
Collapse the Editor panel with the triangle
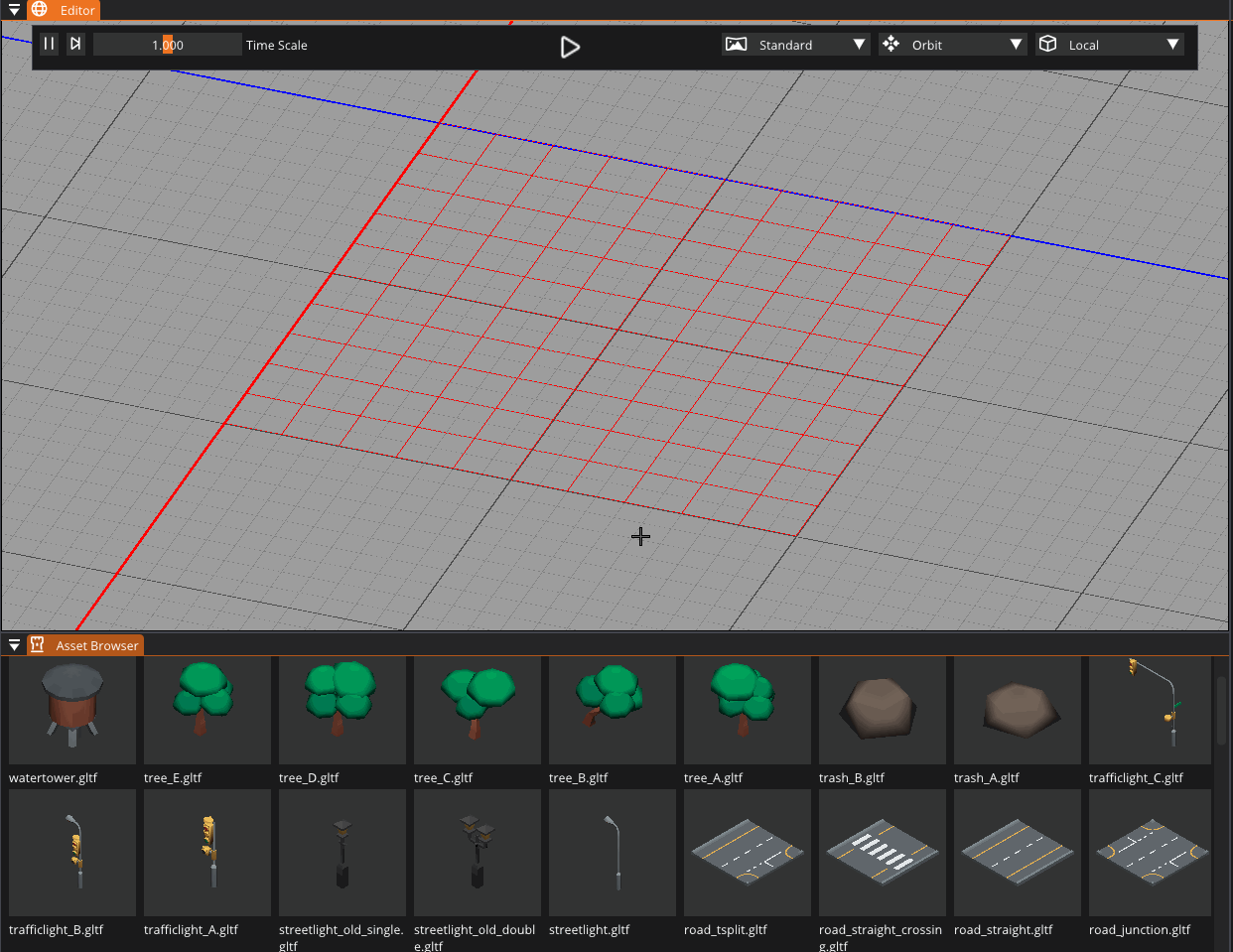coord(14,10)
